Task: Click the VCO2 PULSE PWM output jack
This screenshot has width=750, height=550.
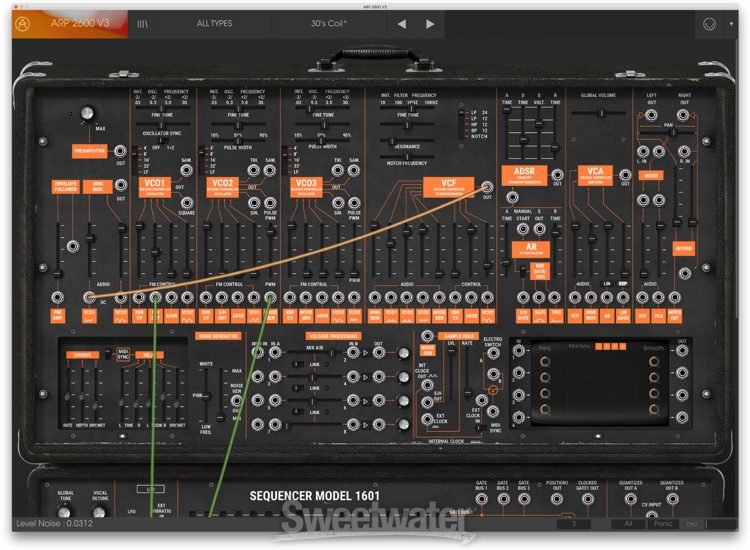Action: (x=270, y=202)
